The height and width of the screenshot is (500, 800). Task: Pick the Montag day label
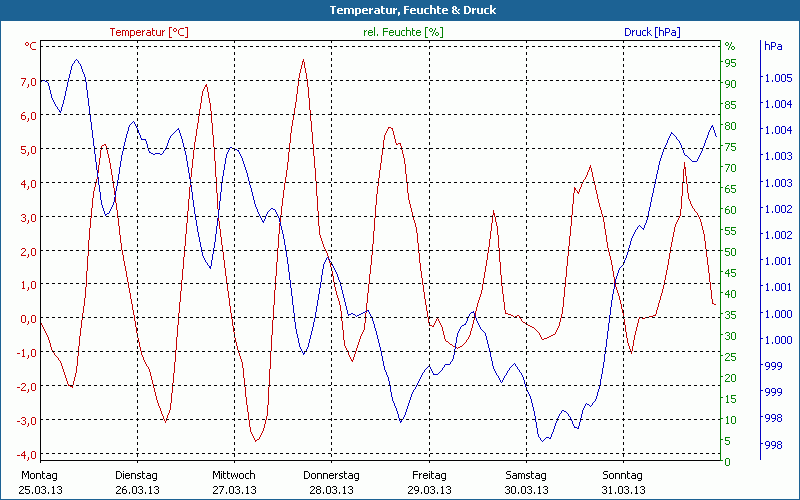(x=38, y=475)
